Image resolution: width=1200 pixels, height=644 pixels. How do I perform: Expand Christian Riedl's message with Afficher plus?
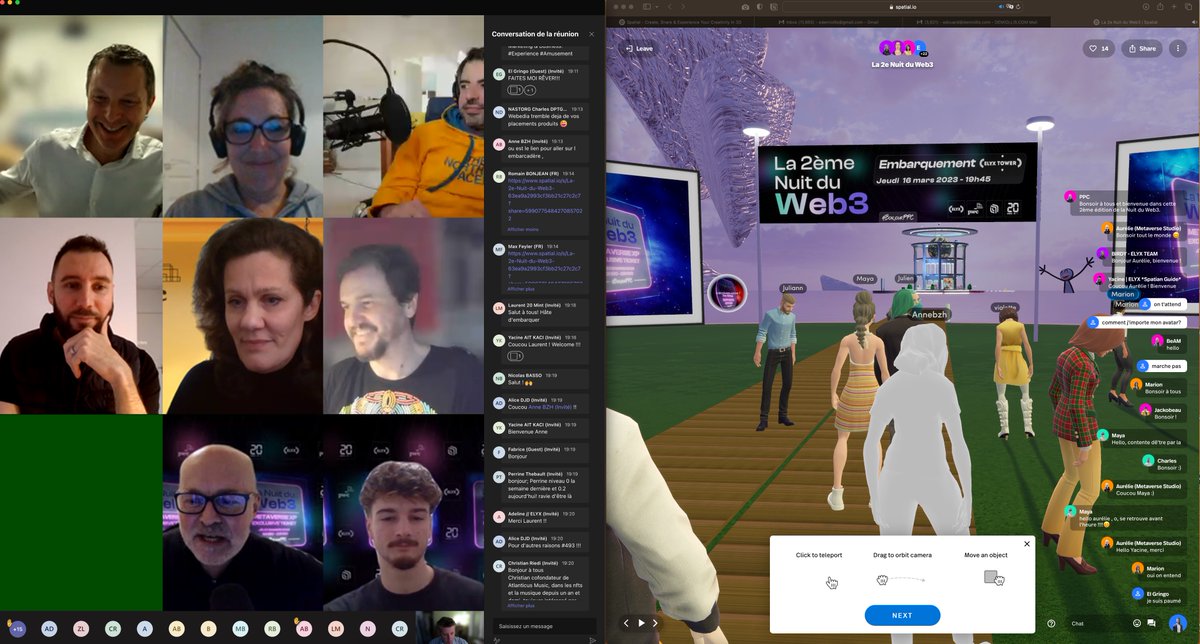[521, 605]
